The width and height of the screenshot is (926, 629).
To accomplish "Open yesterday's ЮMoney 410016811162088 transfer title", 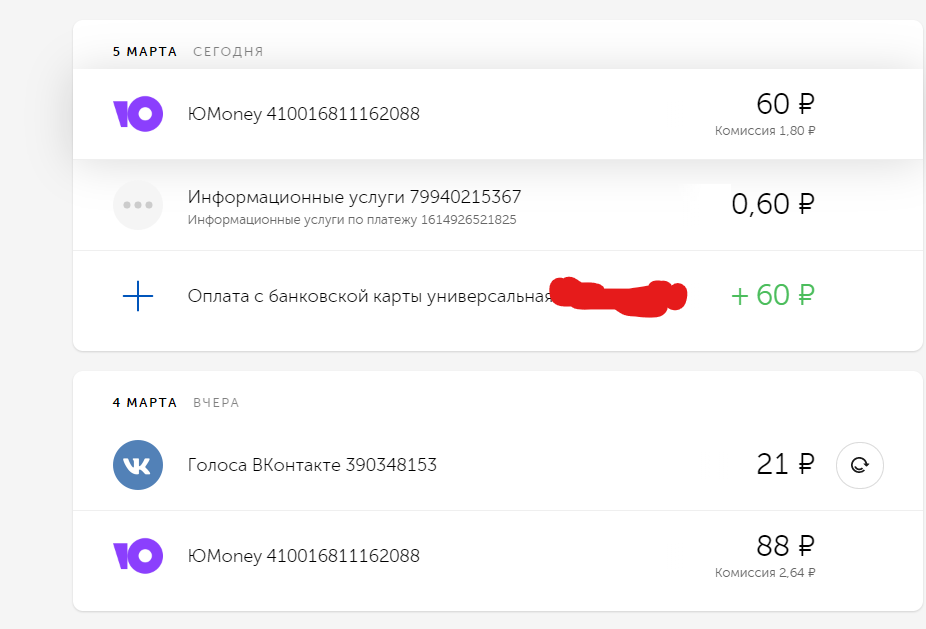I will 303,556.
